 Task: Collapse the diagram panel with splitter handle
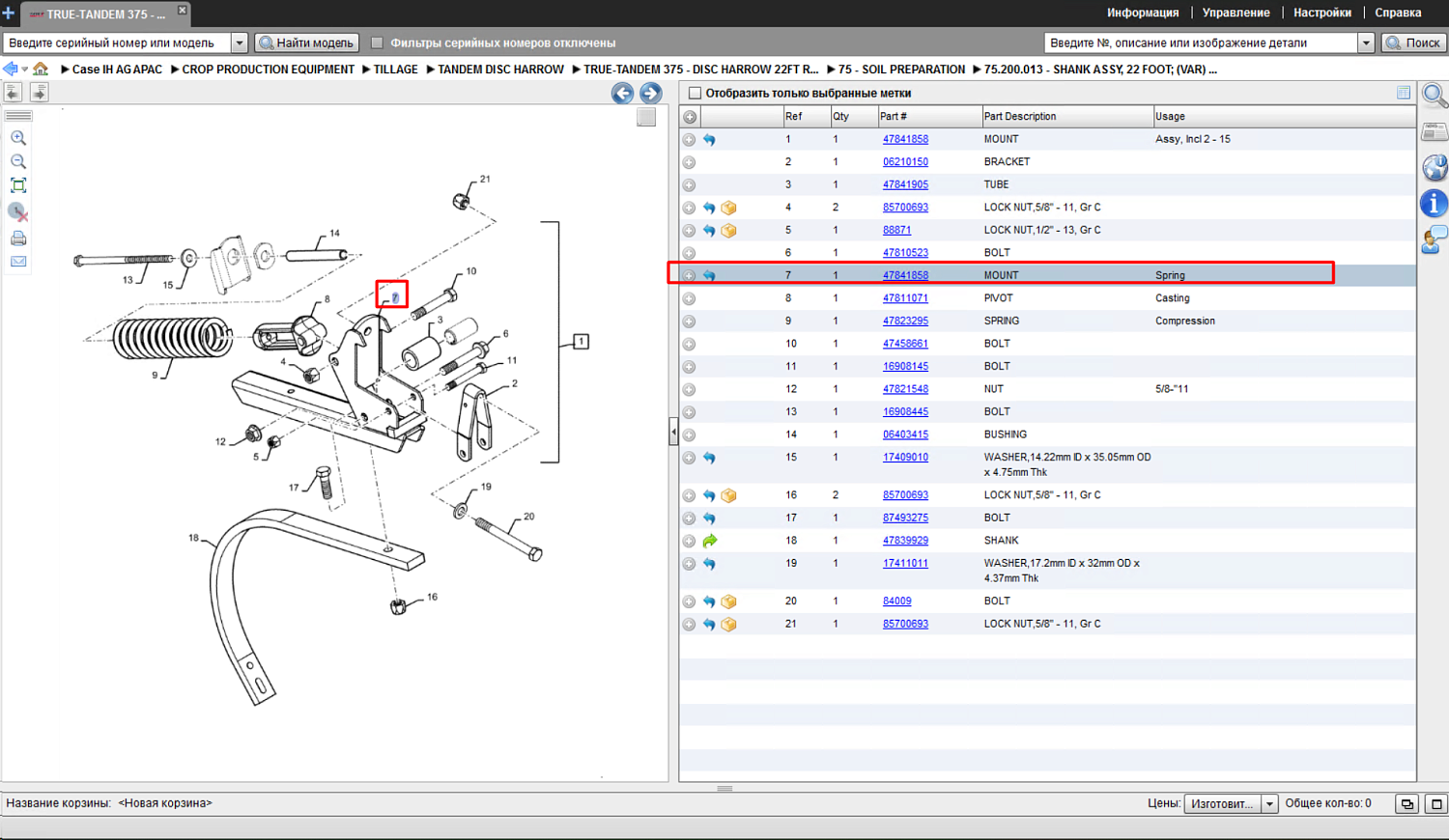[x=673, y=432]
